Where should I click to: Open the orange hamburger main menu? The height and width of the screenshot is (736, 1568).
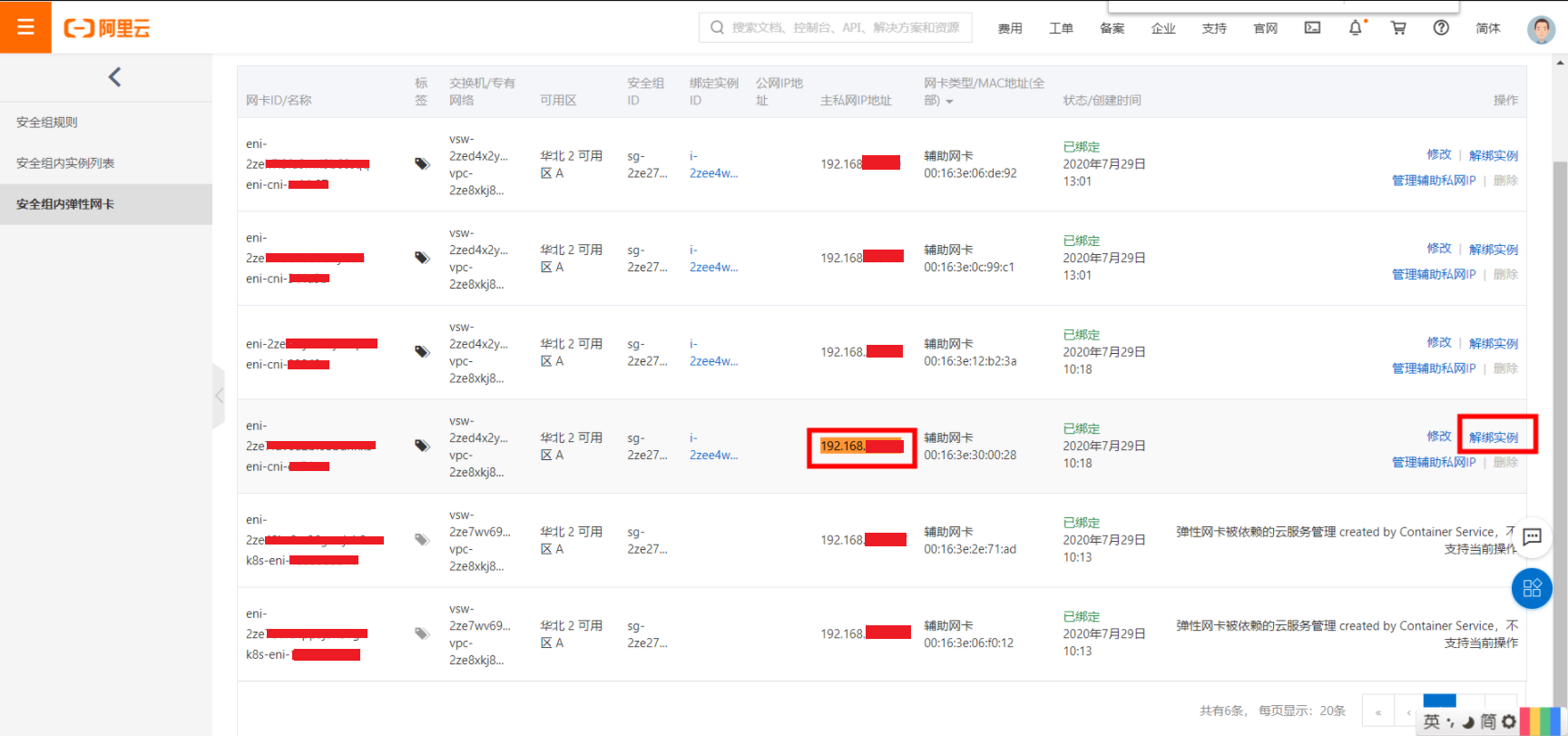click(x=25, y=27)
